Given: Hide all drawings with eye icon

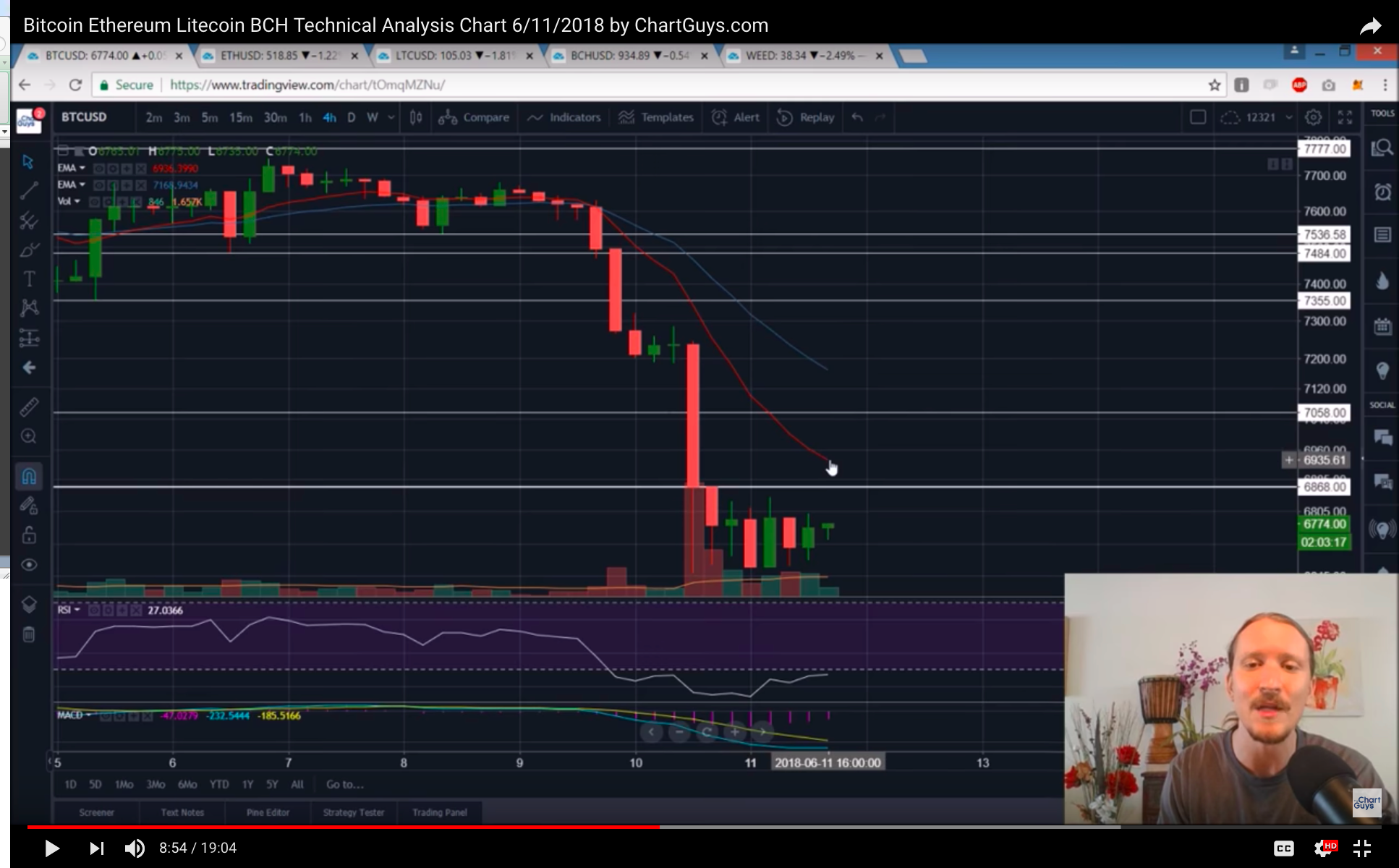Looking at the screenshot, I should [29, 564].
